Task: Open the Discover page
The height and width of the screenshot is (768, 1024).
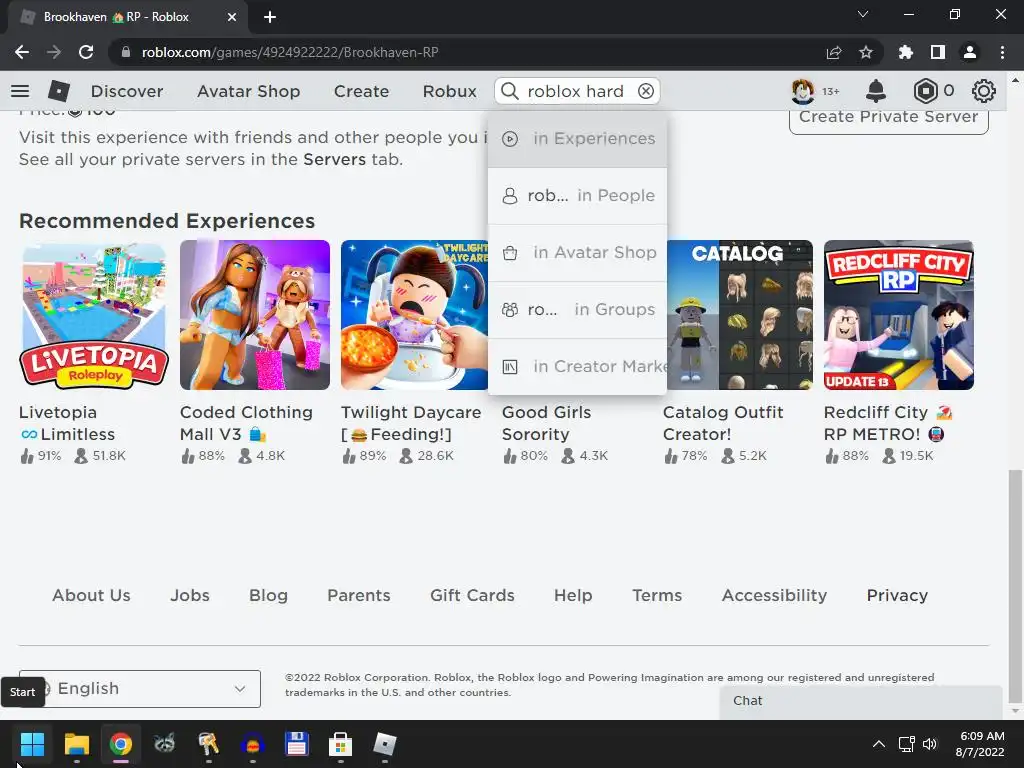Action: tap(127, 91)
